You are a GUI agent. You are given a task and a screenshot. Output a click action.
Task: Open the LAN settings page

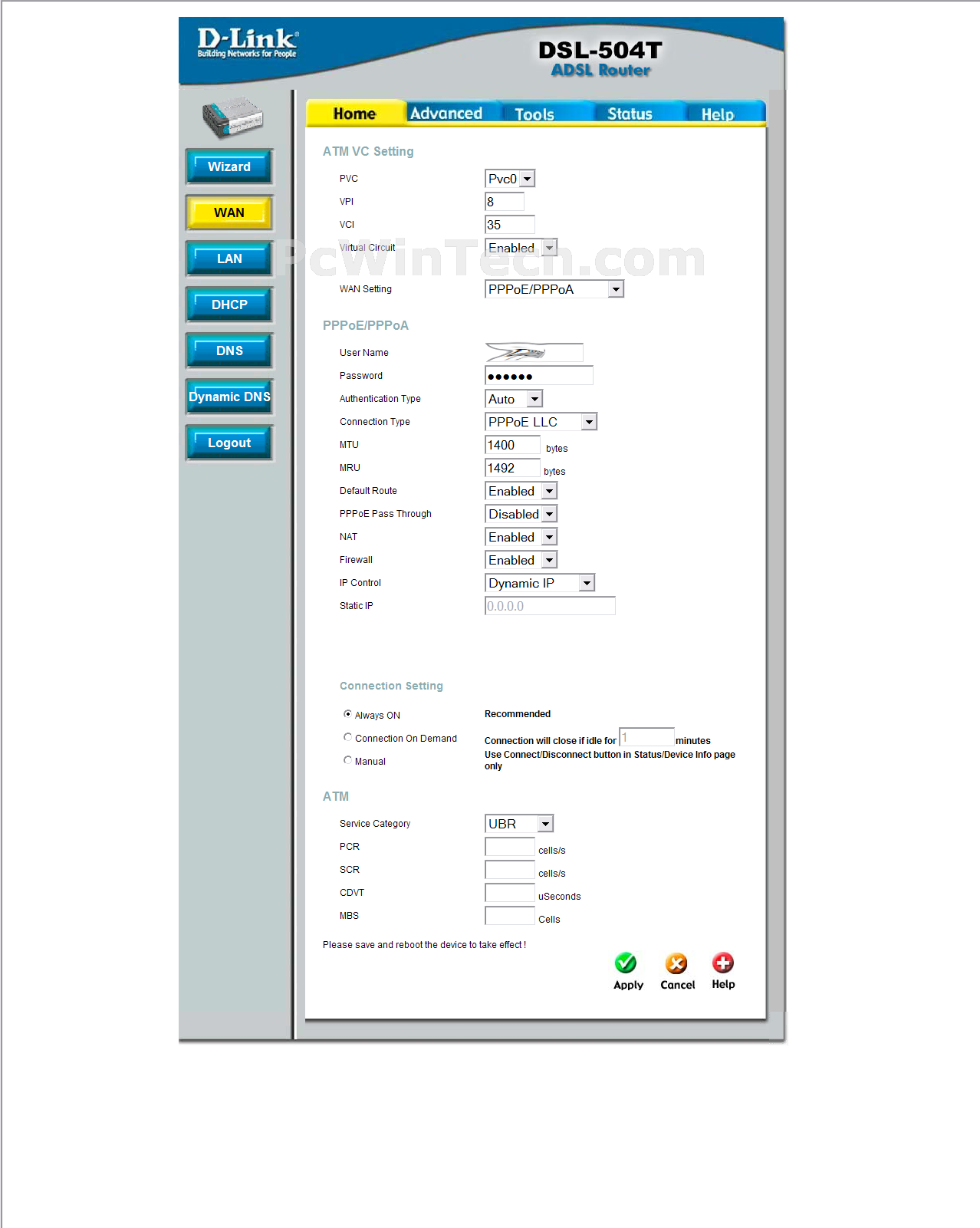click(x=229, y=258)
